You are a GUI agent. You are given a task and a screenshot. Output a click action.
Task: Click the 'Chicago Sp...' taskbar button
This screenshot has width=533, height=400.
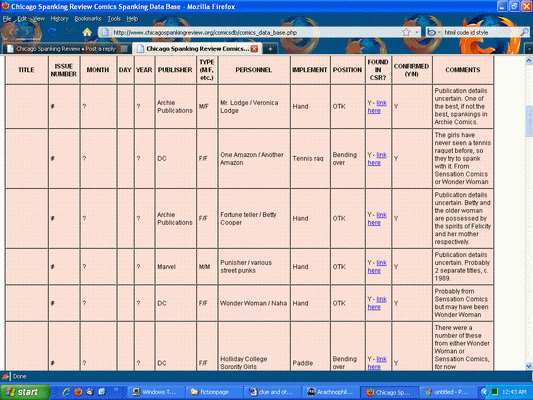point(388,392)
